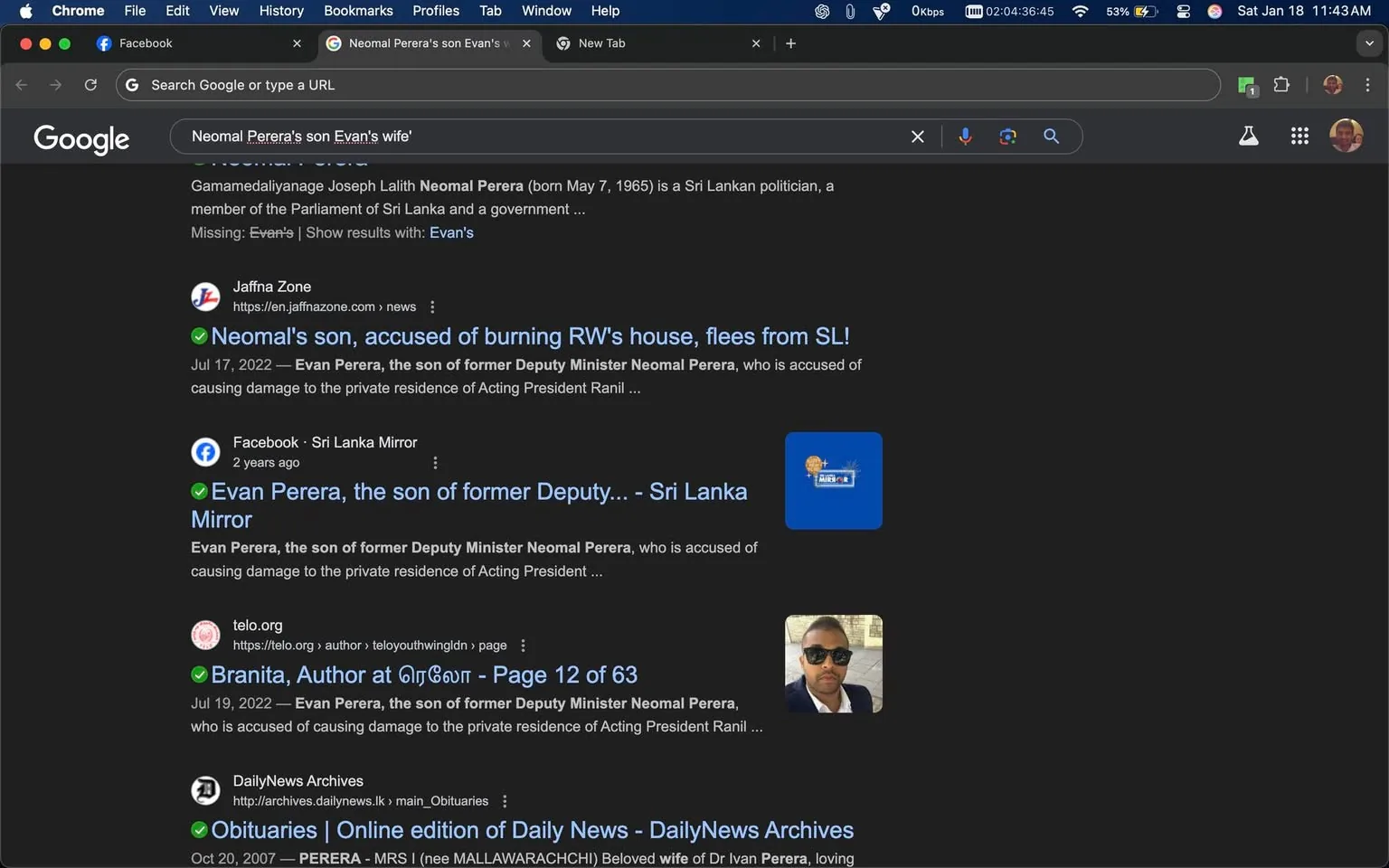Click the Google voice search microphone icon
Image resolution: width=1389 pixels, height=868 pixels.
965,136
